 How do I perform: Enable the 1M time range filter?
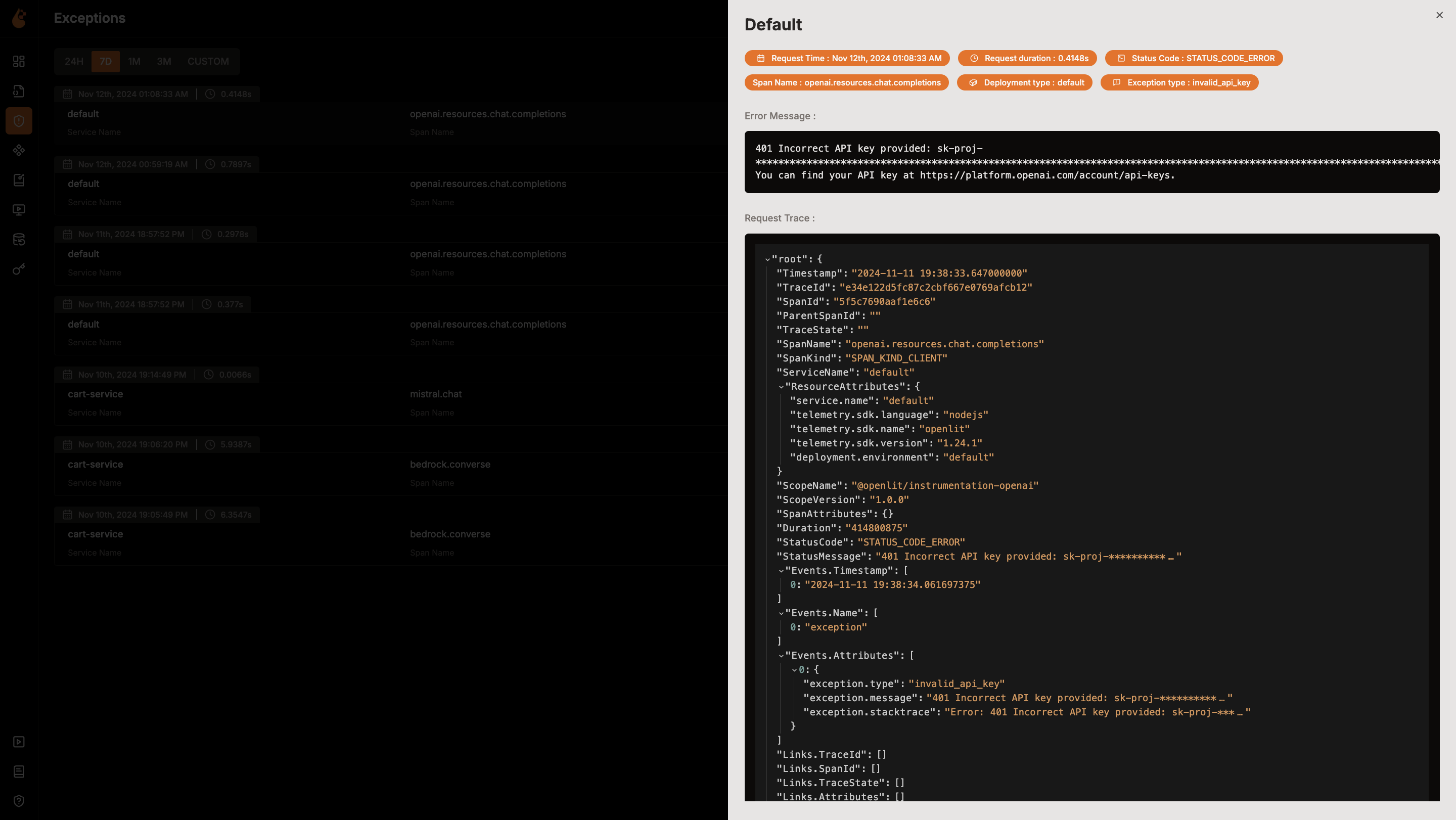(134, 61)
